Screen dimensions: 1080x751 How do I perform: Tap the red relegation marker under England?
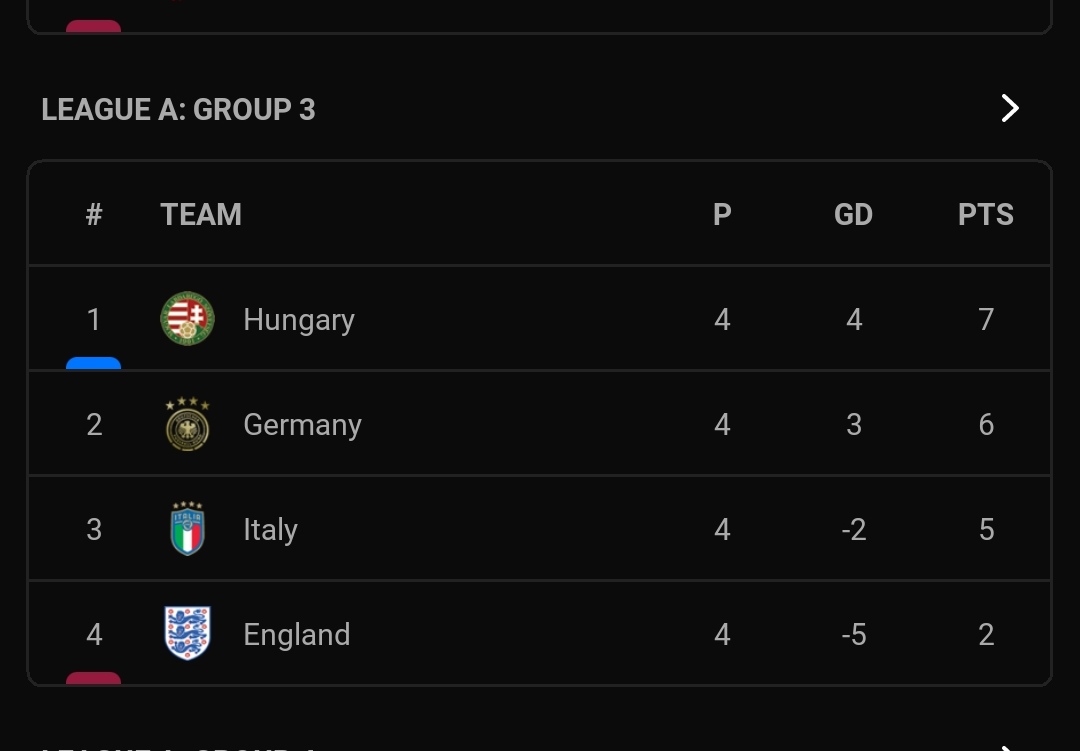(94, 678)
